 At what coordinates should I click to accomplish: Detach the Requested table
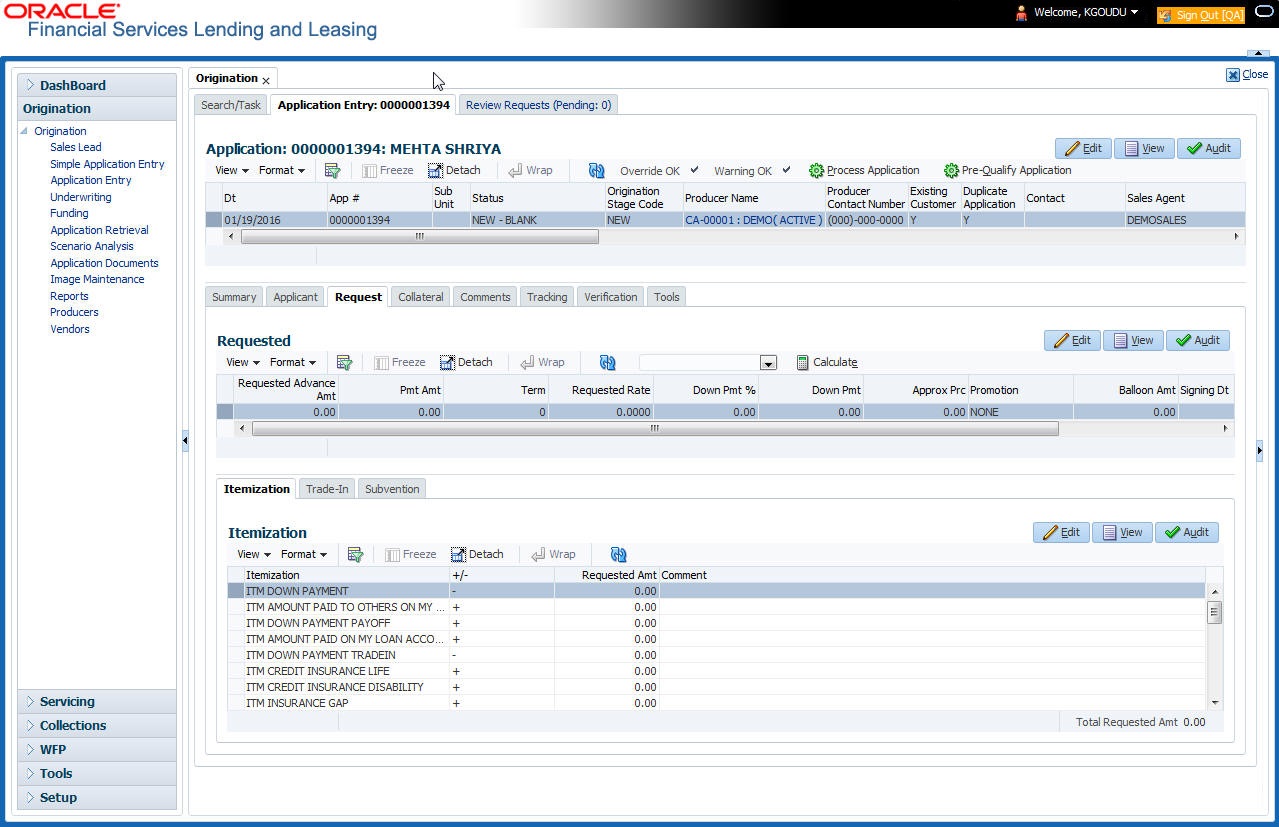coord(466,362)
